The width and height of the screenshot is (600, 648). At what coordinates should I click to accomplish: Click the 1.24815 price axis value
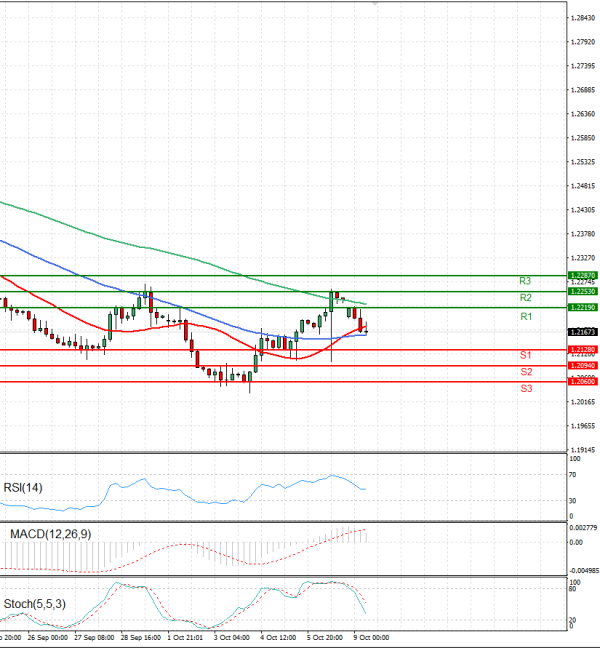click(583, 186)
